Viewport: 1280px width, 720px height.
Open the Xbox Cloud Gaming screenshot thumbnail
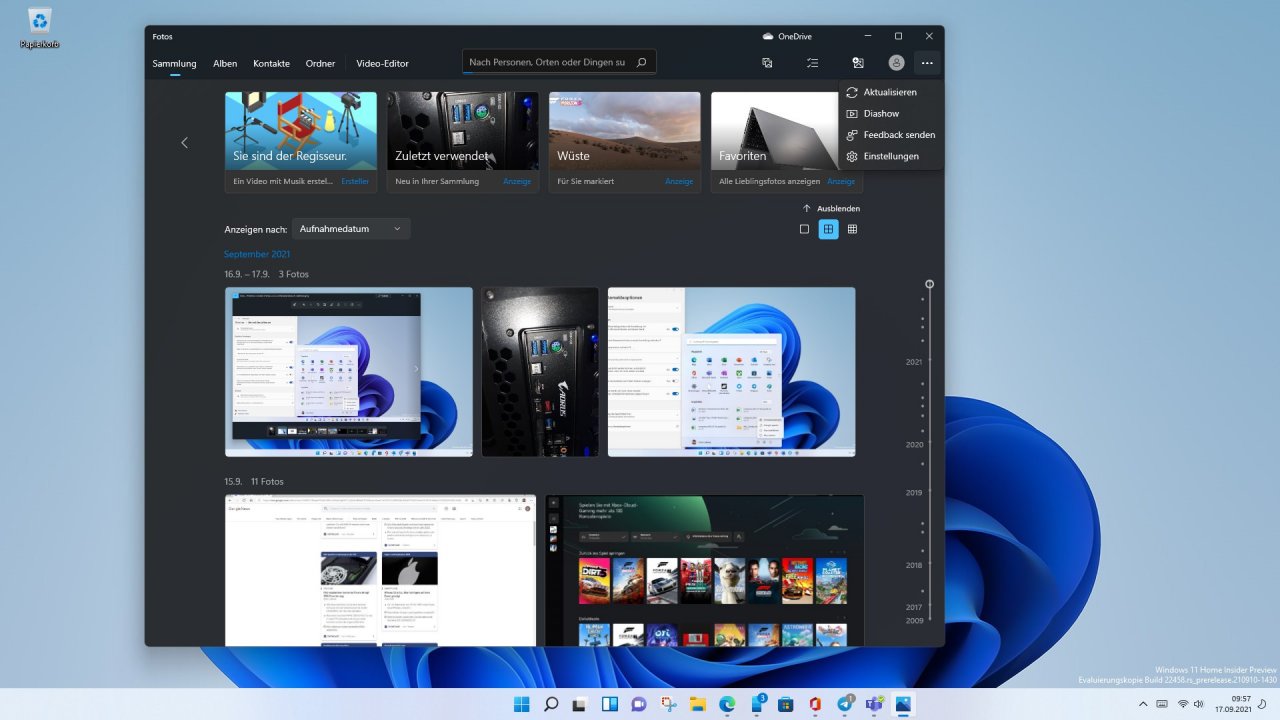[x=705, y=570]
